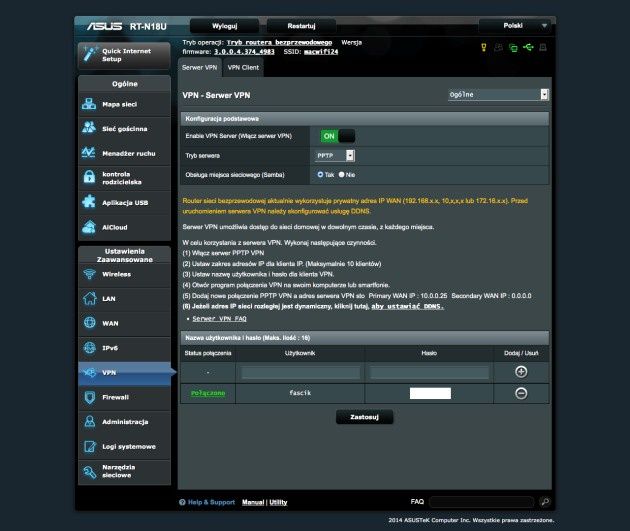Open firmware version 3.0.0.4.374_4983 link
The image size is (630, 531).
244,52
